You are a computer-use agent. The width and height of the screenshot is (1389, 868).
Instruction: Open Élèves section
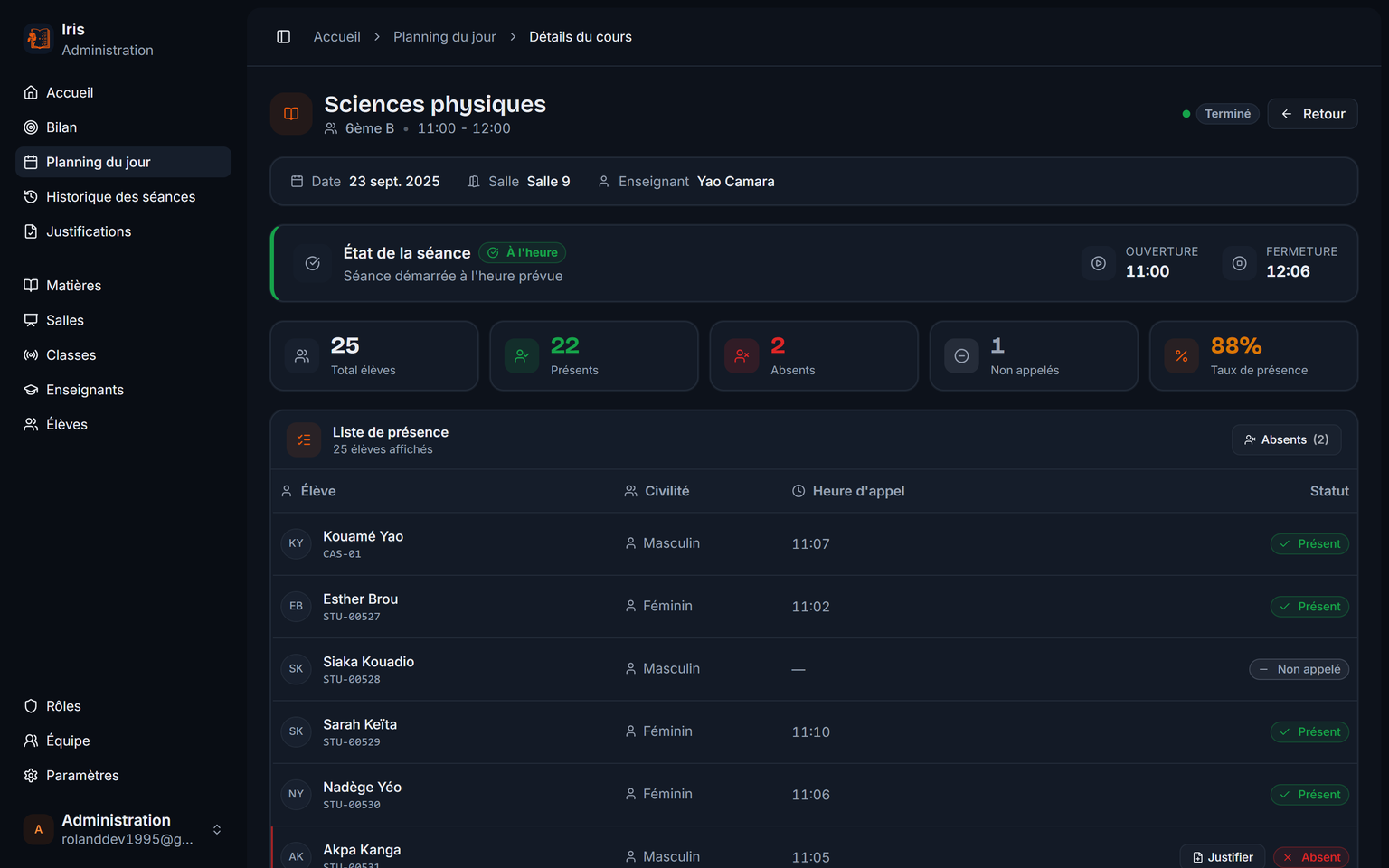[x=124, y=424]
